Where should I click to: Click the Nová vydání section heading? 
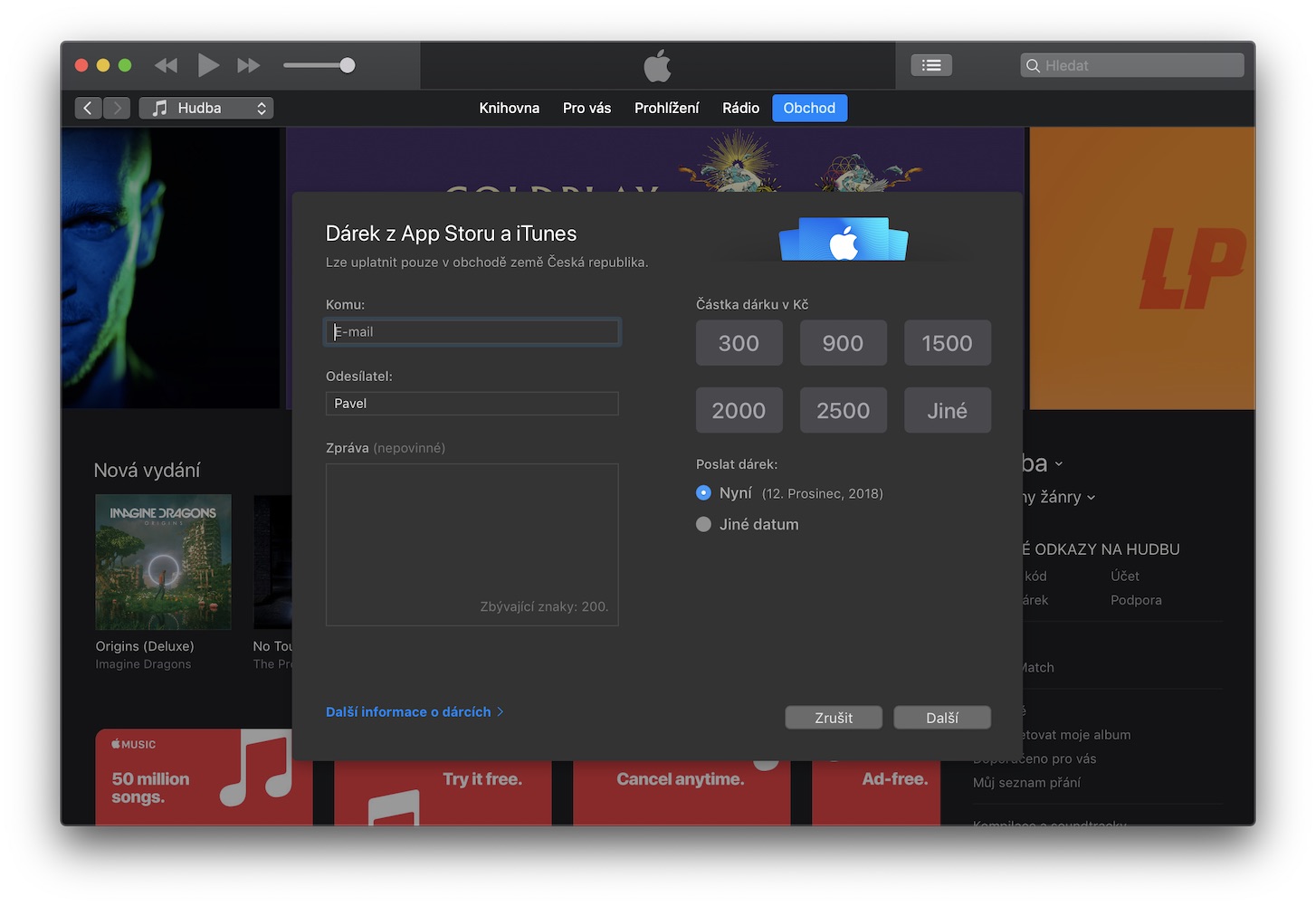pos(147,471)
